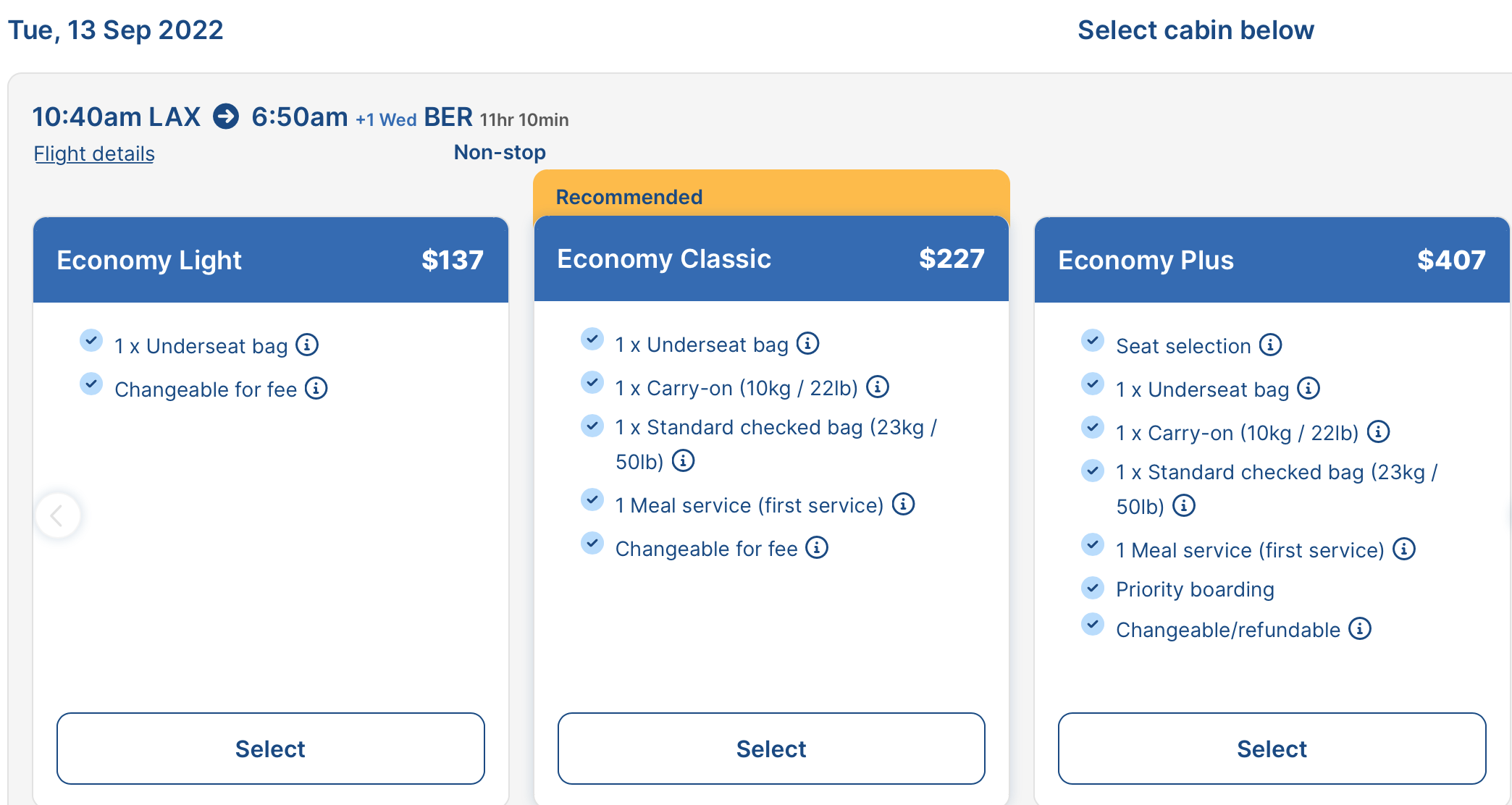Show Seat selection info in Economy Plus
Viewport: 1512px width, 805px height.
pos(1270,345)
